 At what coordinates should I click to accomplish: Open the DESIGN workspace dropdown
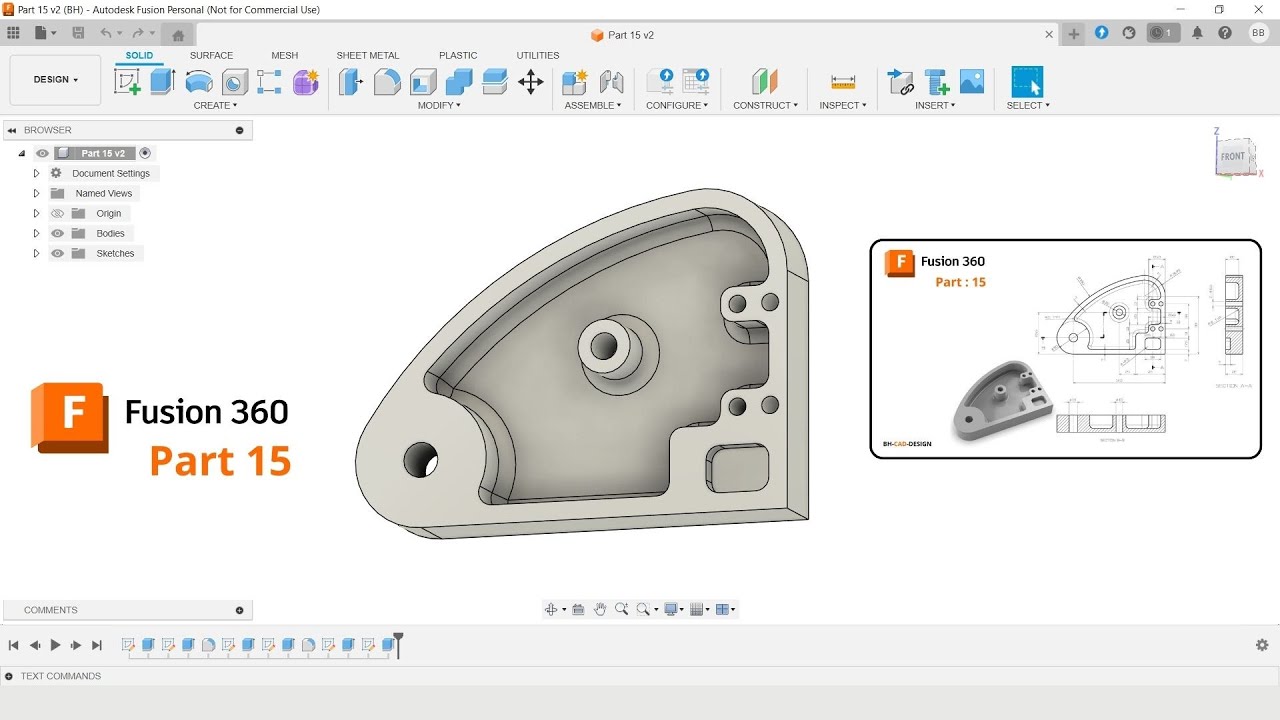pos(55,80)
